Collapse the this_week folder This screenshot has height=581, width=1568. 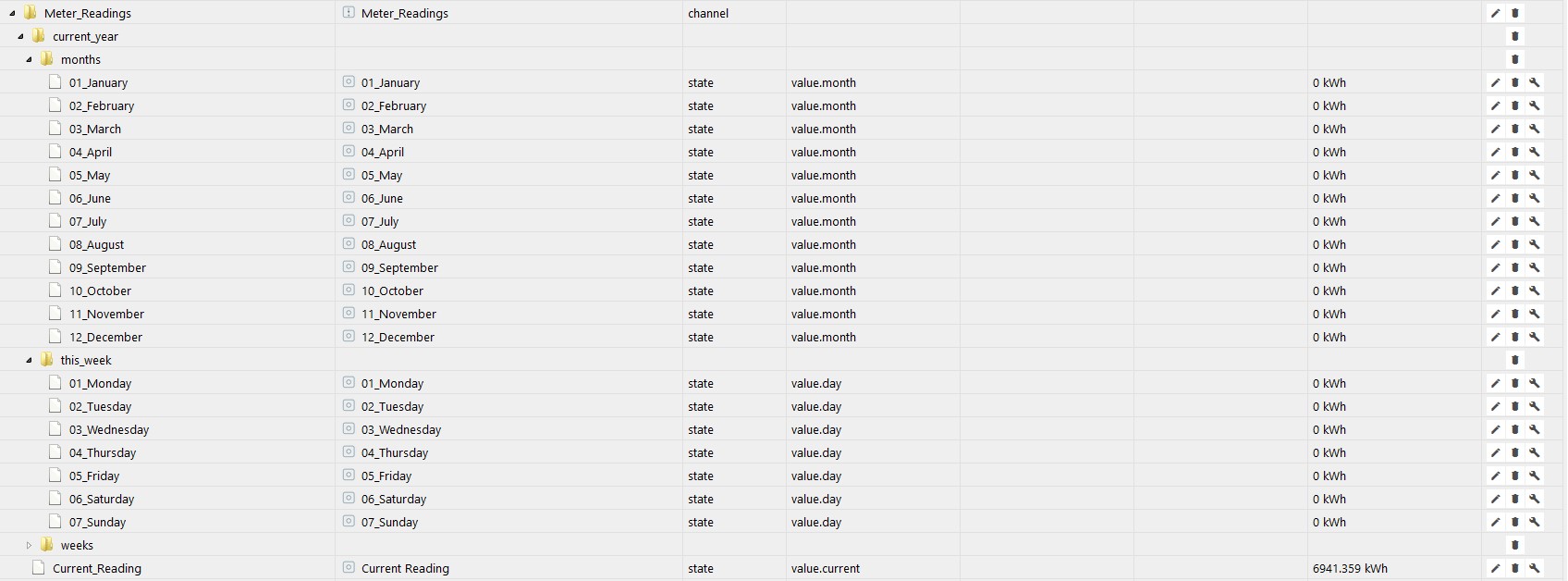pos(29,360)
